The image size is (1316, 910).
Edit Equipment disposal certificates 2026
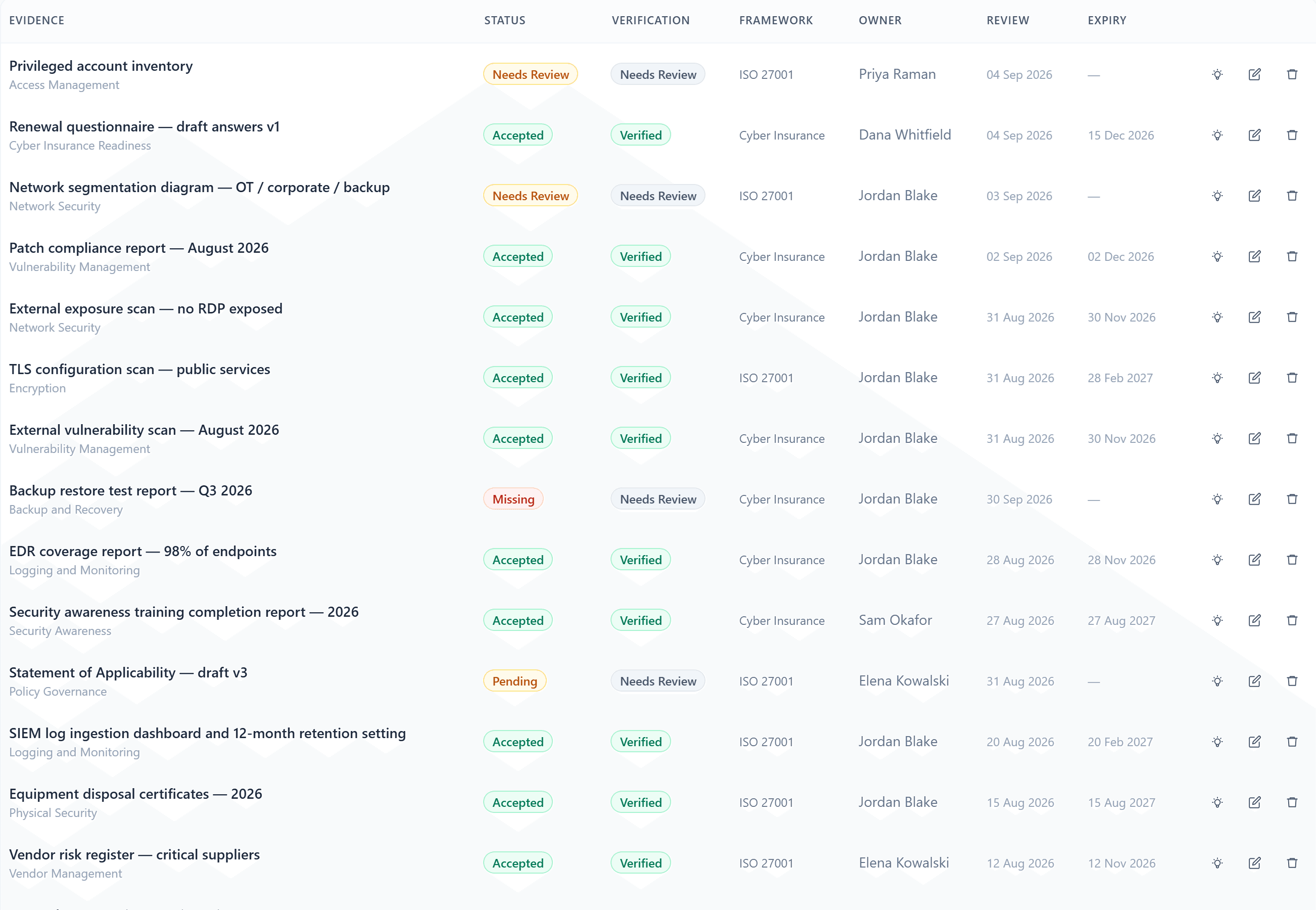[x=1254, y=803]
